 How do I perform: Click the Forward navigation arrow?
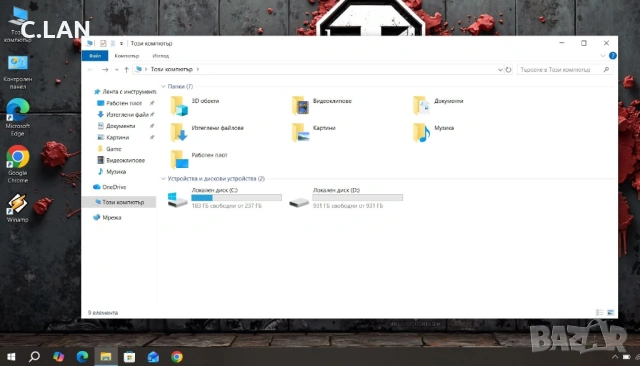(x=105, y=70)
